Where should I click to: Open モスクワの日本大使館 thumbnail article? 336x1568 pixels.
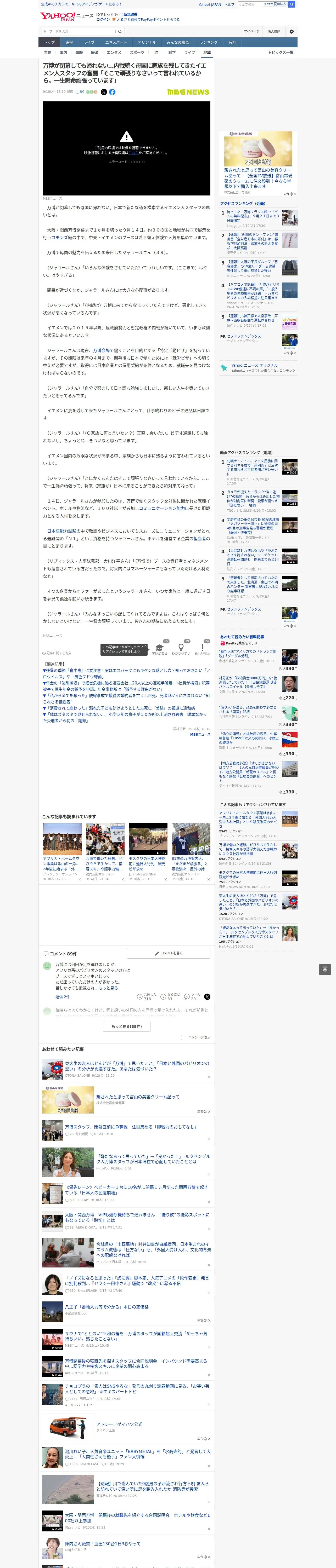[148, 839]
